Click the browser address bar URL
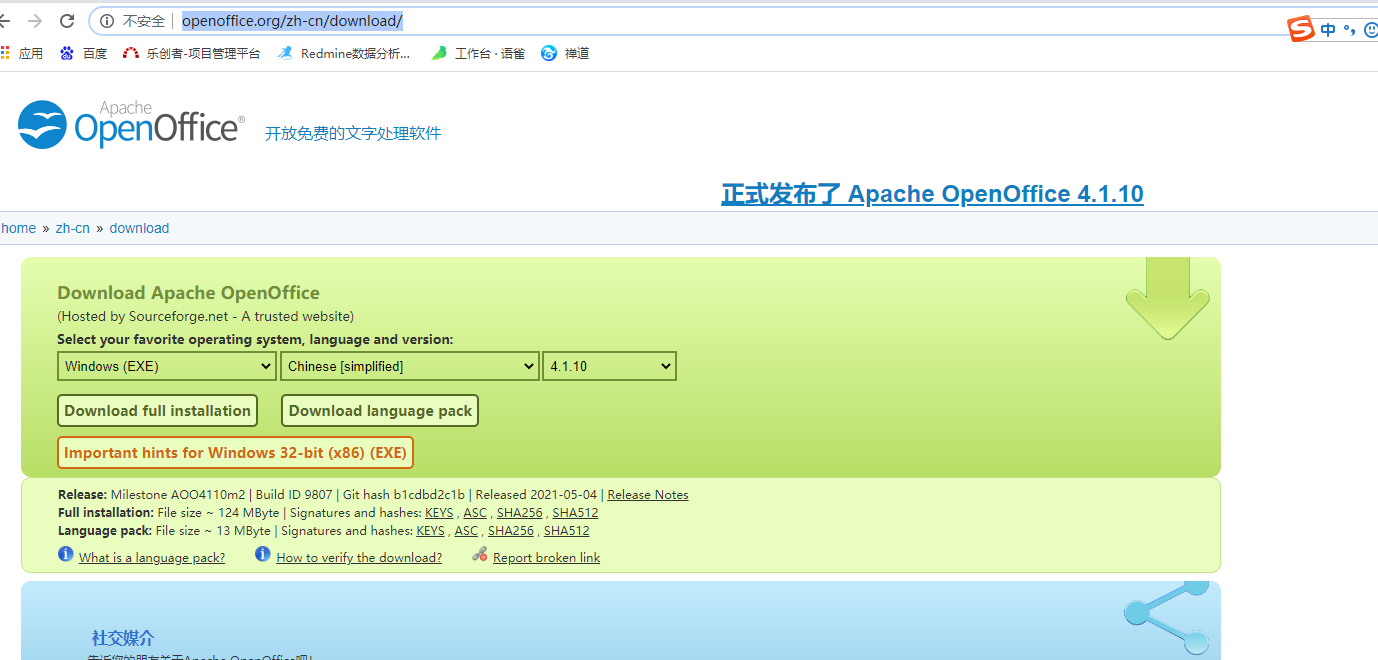 click(x=292, y=21)
